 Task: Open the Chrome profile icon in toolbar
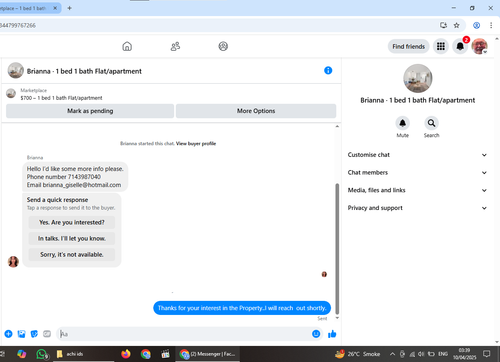click(476, 25)
